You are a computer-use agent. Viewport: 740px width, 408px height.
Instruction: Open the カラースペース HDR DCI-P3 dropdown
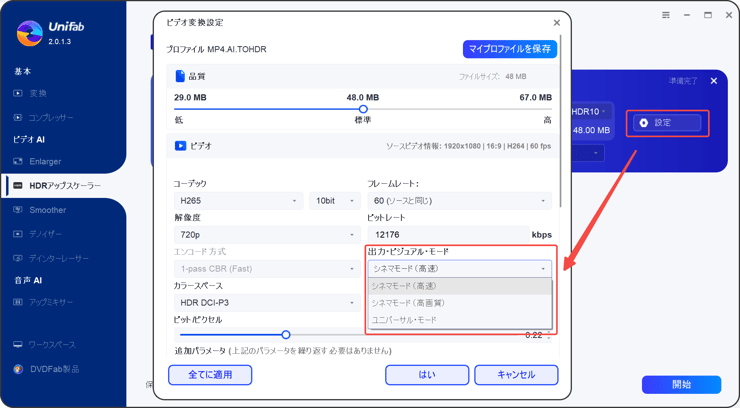click(267, 303)
